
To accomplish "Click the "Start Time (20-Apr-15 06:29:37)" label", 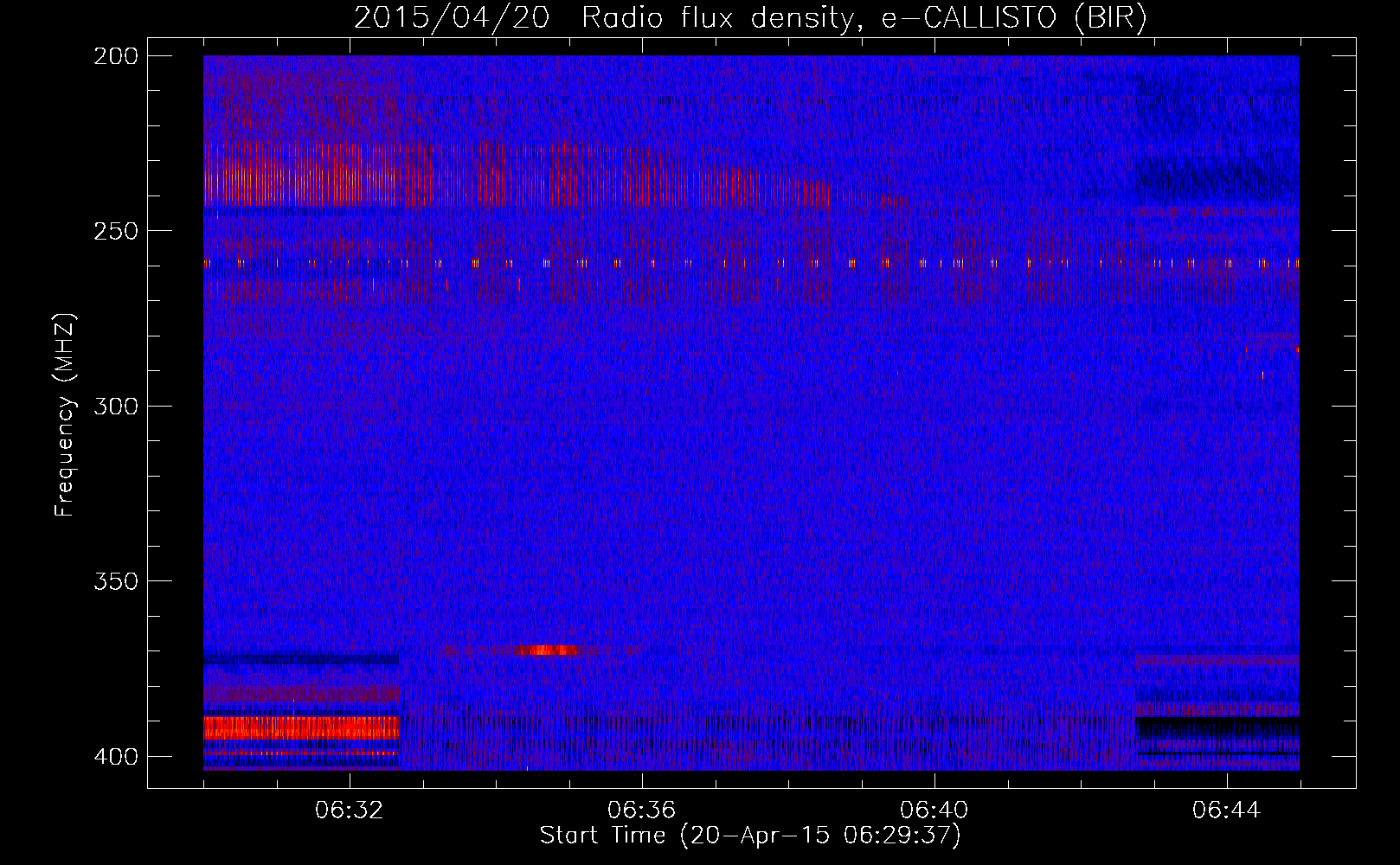I will coord(750,836).
